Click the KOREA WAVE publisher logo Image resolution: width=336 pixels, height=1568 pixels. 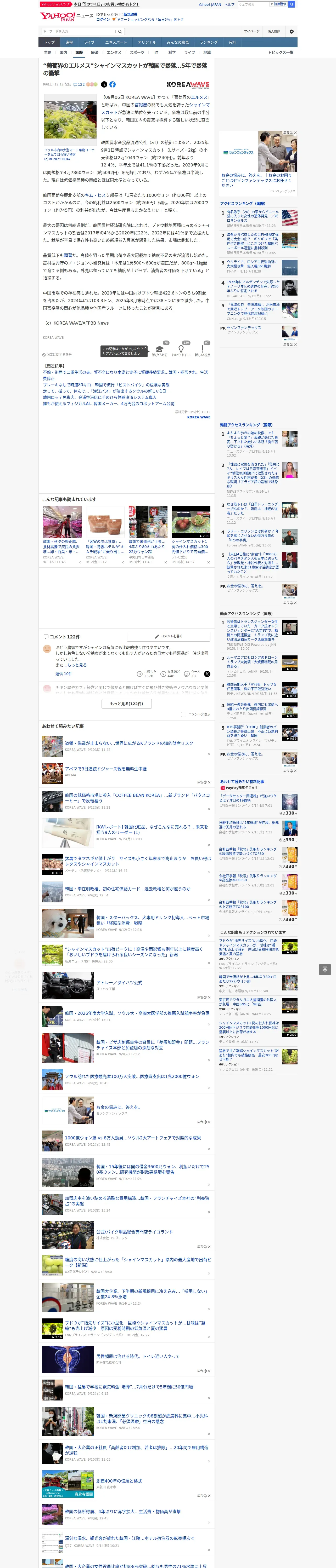(x=188, y=85)
